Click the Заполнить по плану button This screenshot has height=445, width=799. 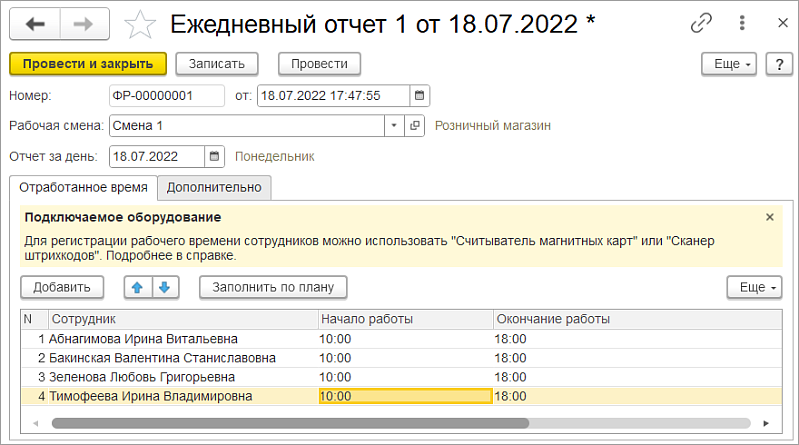pyautogui.click(x=273, y=287)
